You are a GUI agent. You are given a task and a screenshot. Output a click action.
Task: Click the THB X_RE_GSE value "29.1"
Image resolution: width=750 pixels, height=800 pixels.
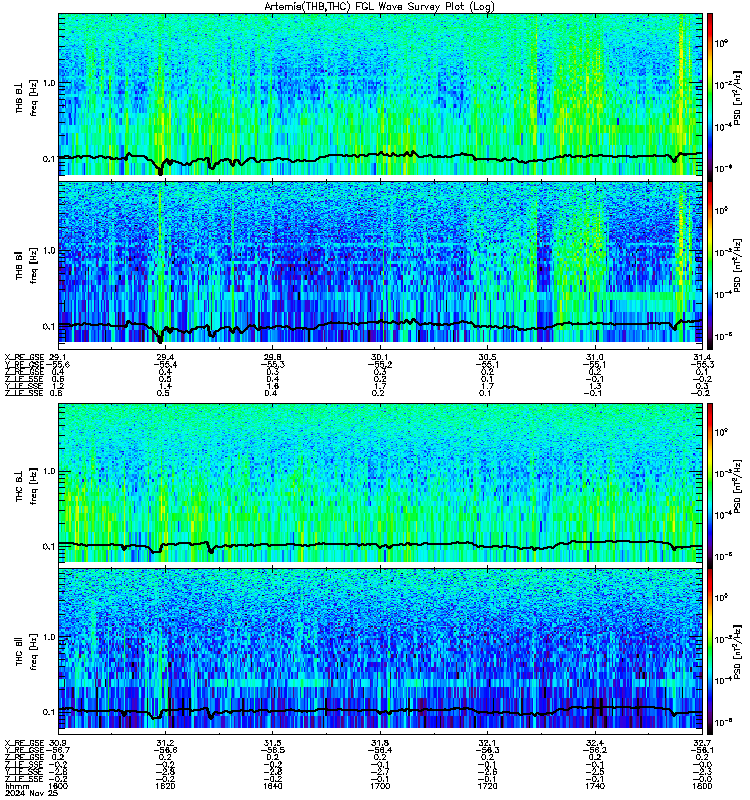tap(58, 357)
